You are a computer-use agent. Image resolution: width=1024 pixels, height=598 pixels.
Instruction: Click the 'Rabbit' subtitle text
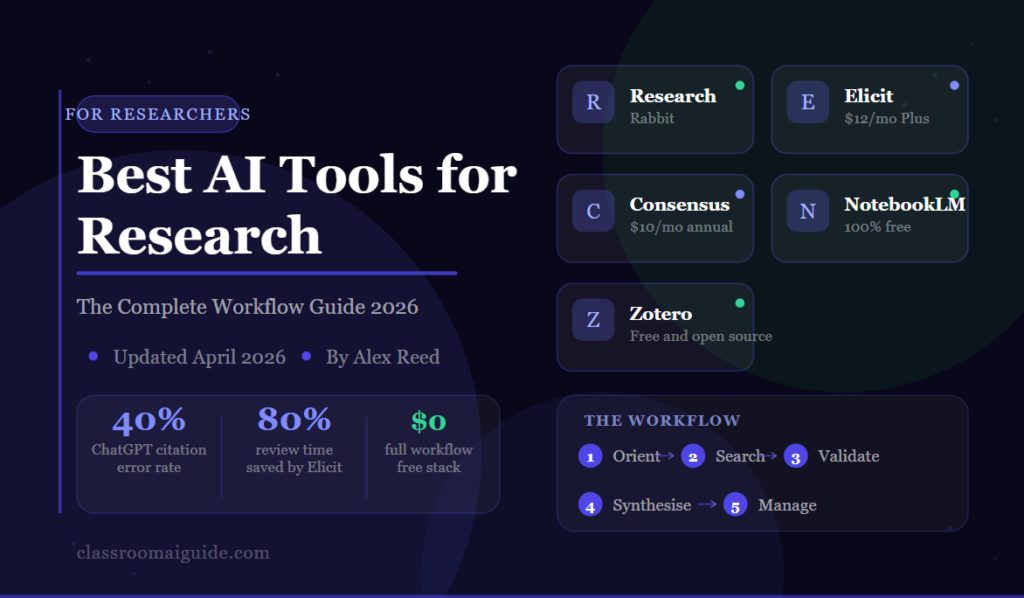(x=652, y=118)
